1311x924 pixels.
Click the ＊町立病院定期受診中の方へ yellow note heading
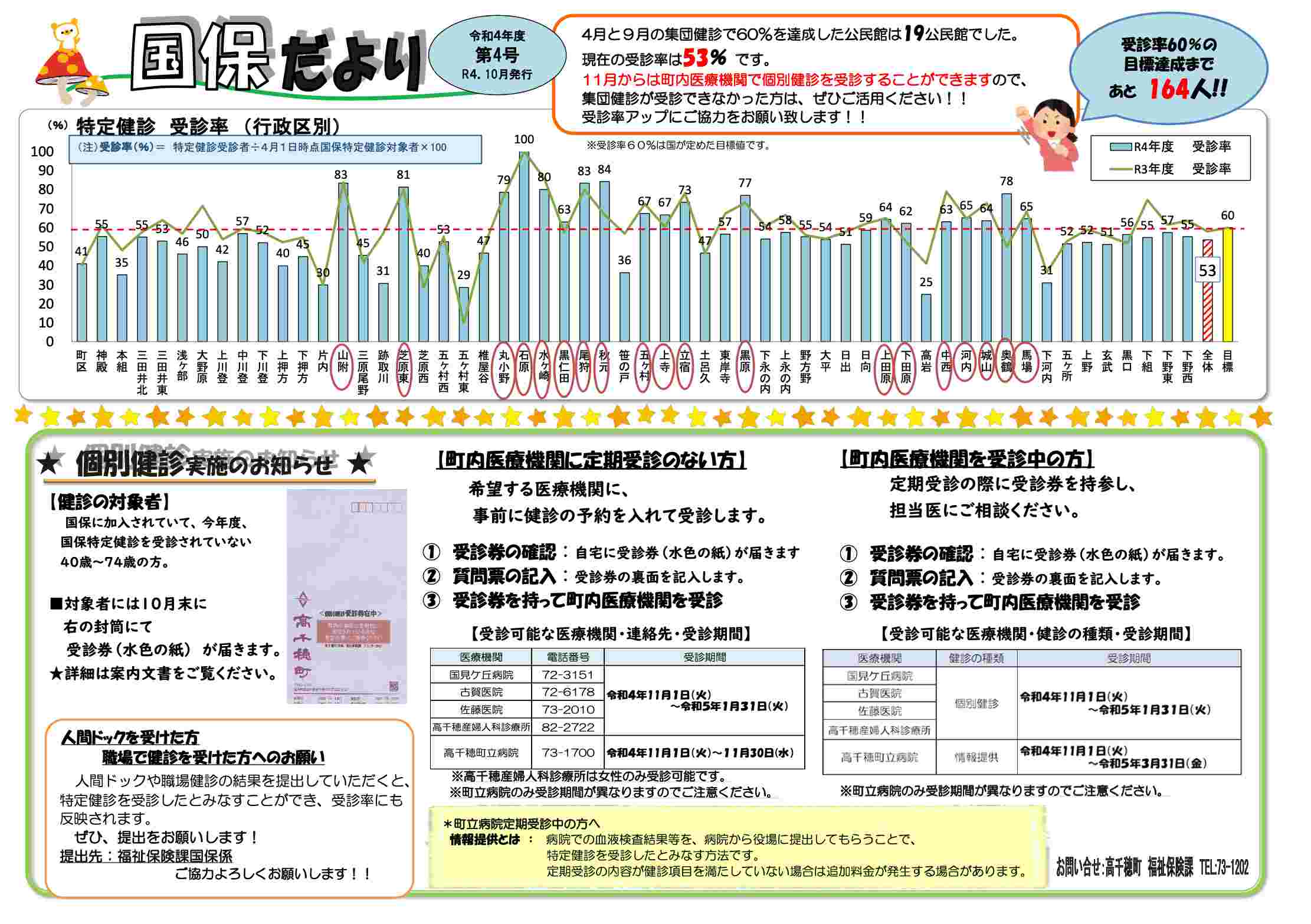[521, 824]
